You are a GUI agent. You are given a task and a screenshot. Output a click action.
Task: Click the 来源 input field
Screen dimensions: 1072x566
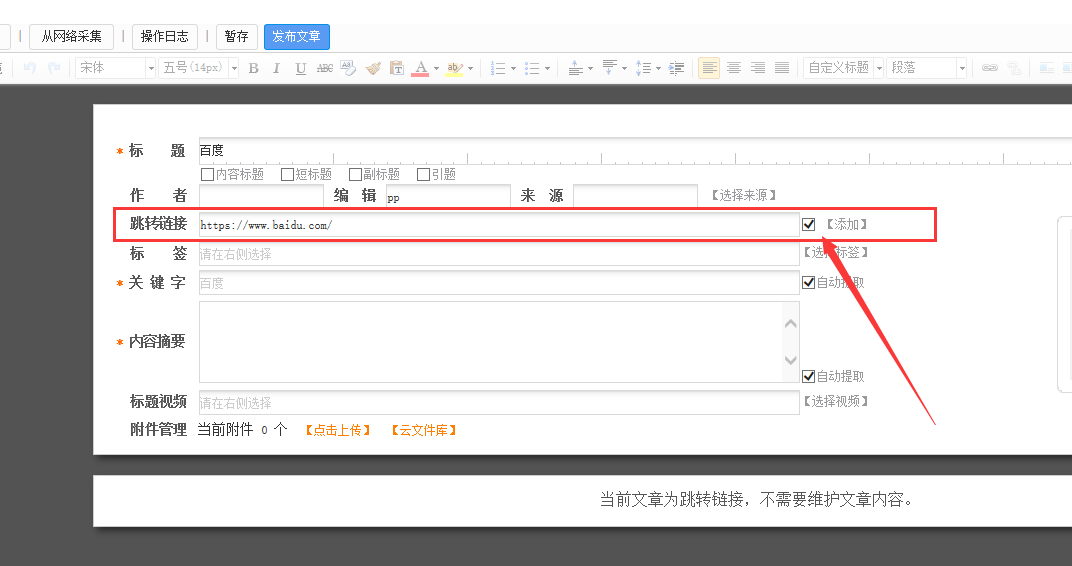point(635,196)
